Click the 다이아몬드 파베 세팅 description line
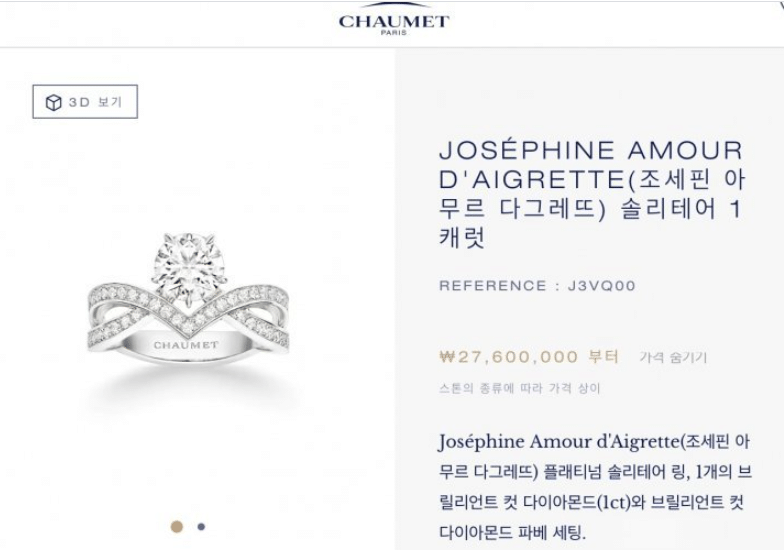This screenshot has height=550, width=784. point(512,532)
